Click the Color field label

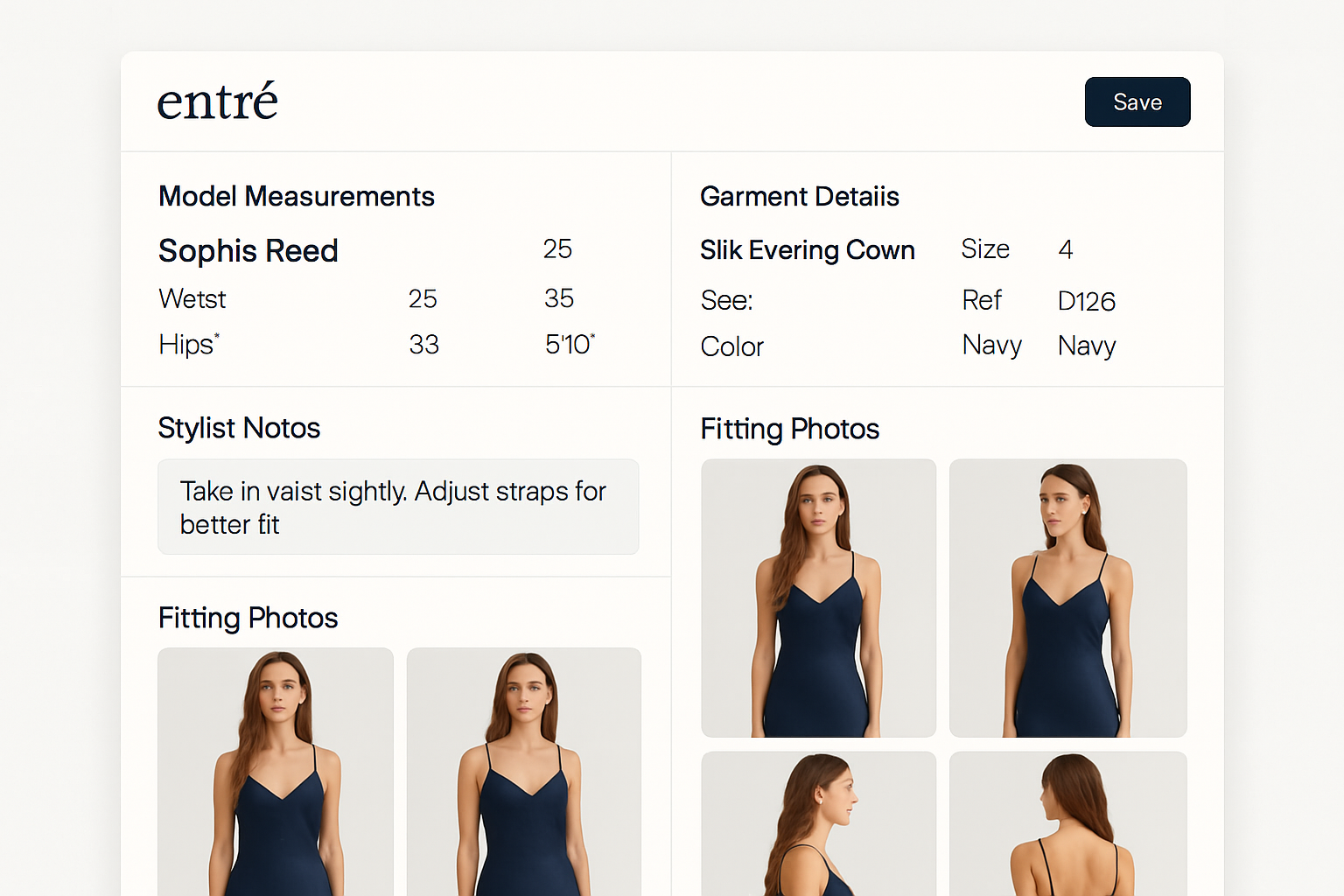[731, 346]
